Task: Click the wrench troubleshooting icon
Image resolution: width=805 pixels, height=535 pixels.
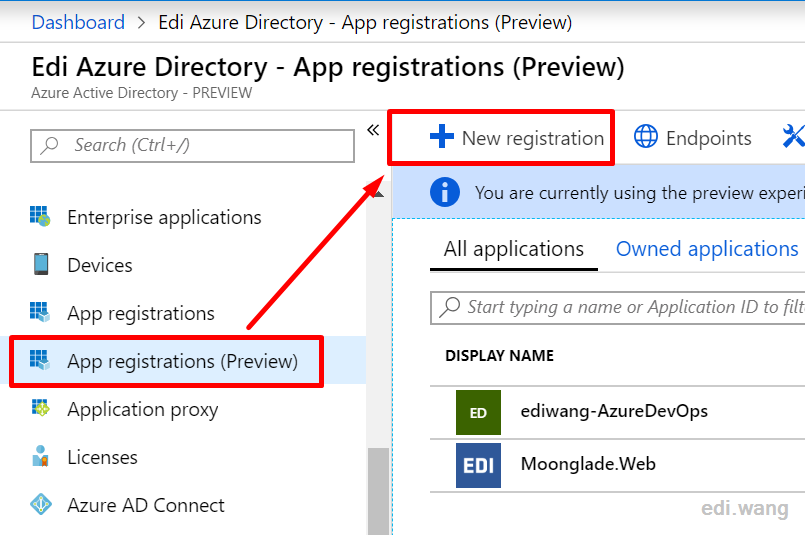Action: point(794,137)
